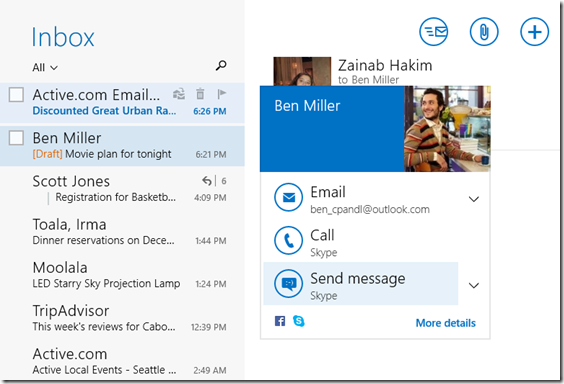
Task: Tick the checkbox for Ben Miller draft
Action: tap(16, 138)
